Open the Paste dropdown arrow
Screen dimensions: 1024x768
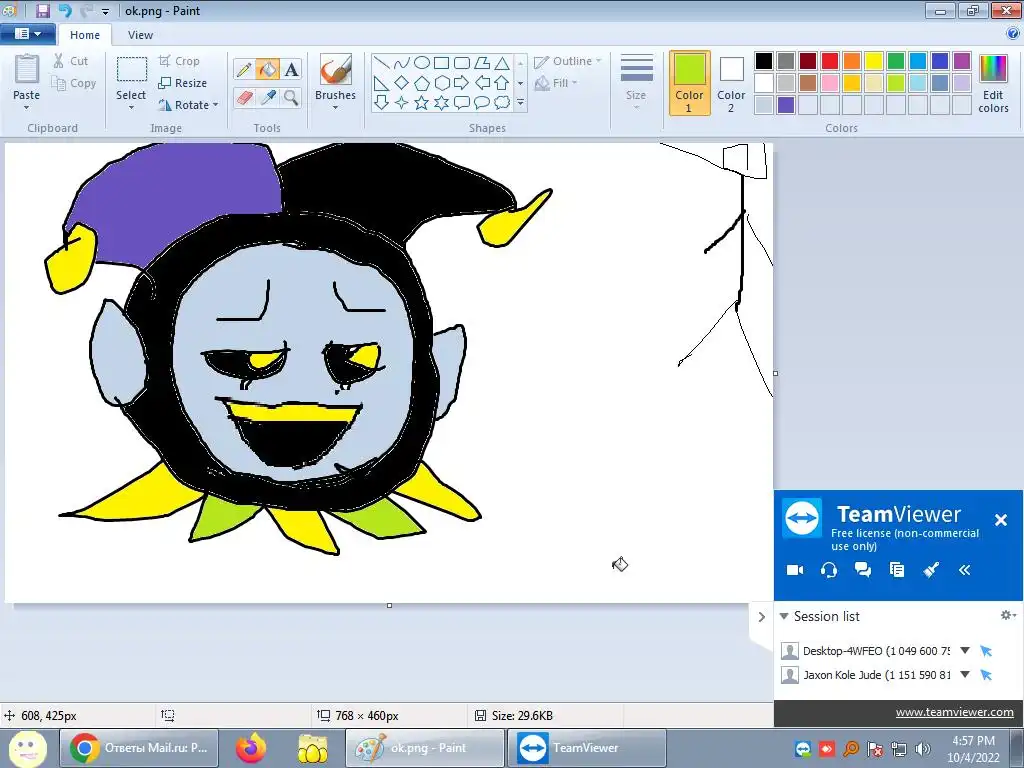[27, 108]
